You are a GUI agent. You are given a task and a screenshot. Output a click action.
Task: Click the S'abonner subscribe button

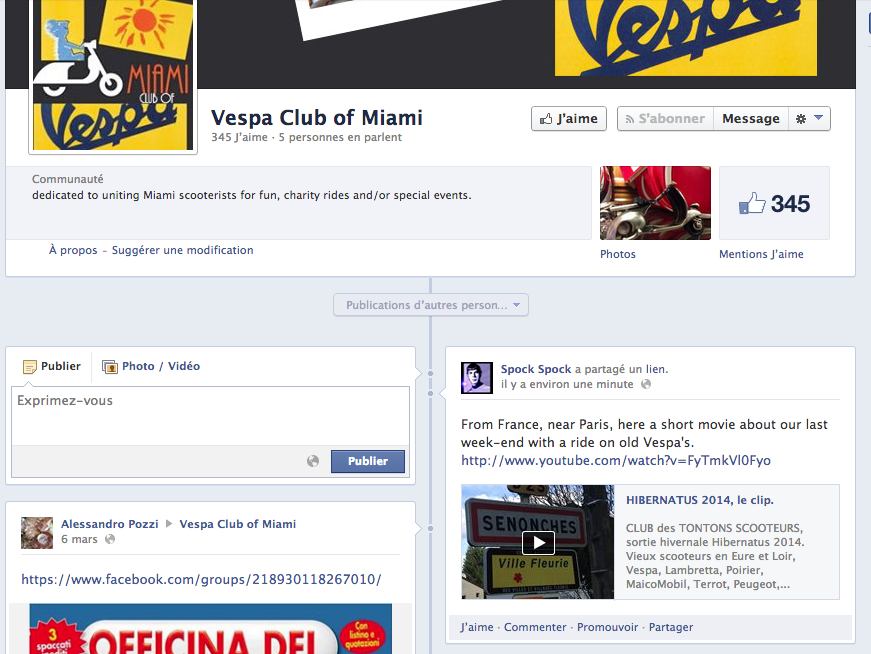pos(665,119)
